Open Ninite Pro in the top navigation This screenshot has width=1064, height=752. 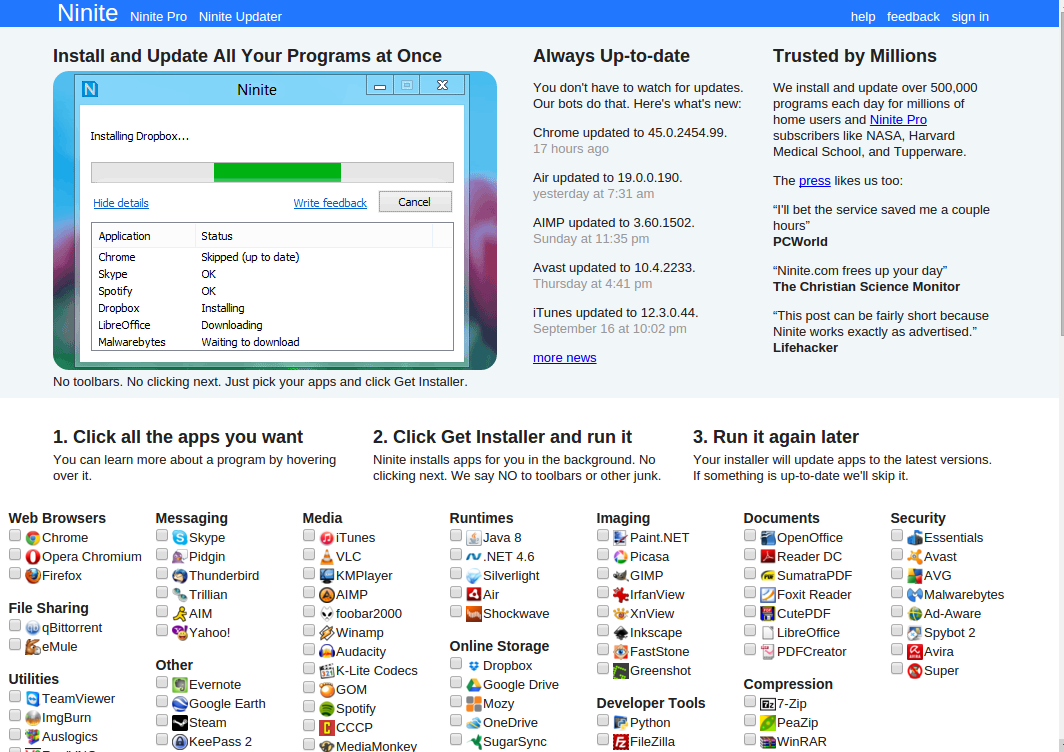(158, 17)
